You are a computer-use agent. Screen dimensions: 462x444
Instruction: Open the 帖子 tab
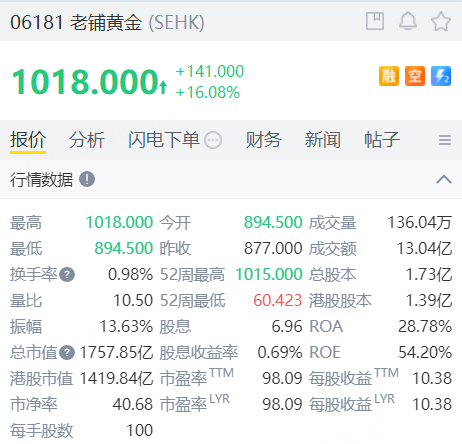(382, 139)
